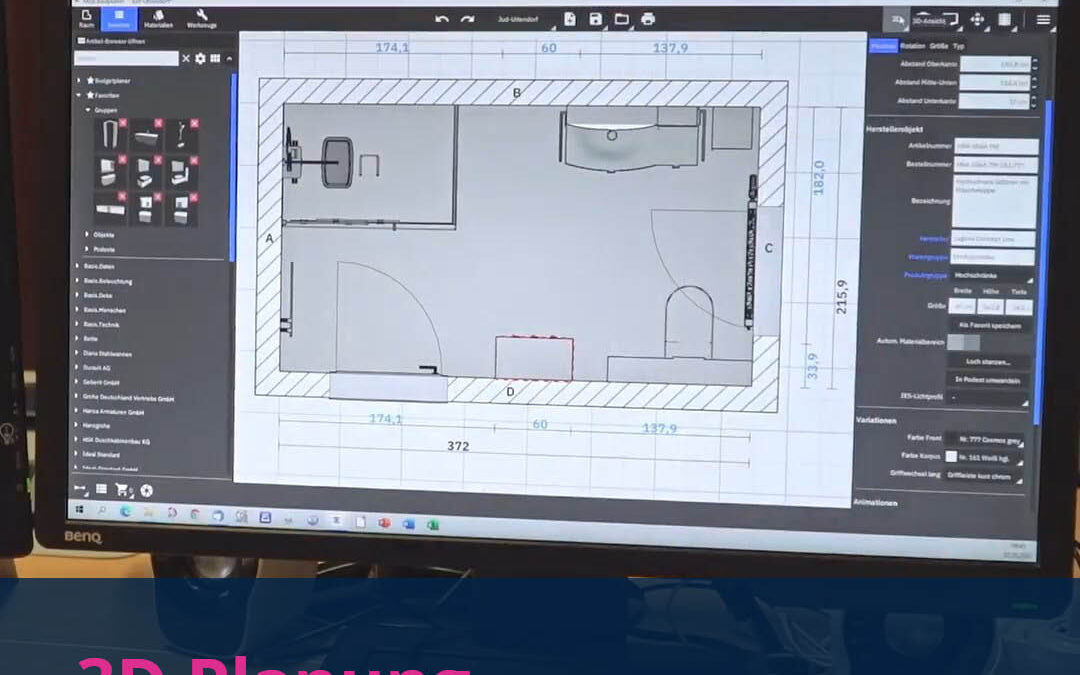This screenshot has height=675, width=1080.
Task: Open the Werkzeuge tab
Action: 202,19
